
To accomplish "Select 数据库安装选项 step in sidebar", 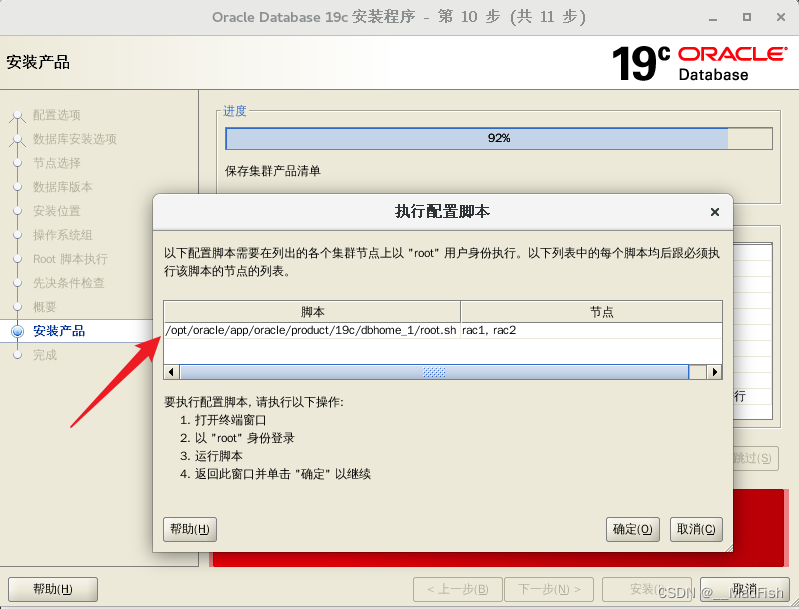I will click(74, 139).
